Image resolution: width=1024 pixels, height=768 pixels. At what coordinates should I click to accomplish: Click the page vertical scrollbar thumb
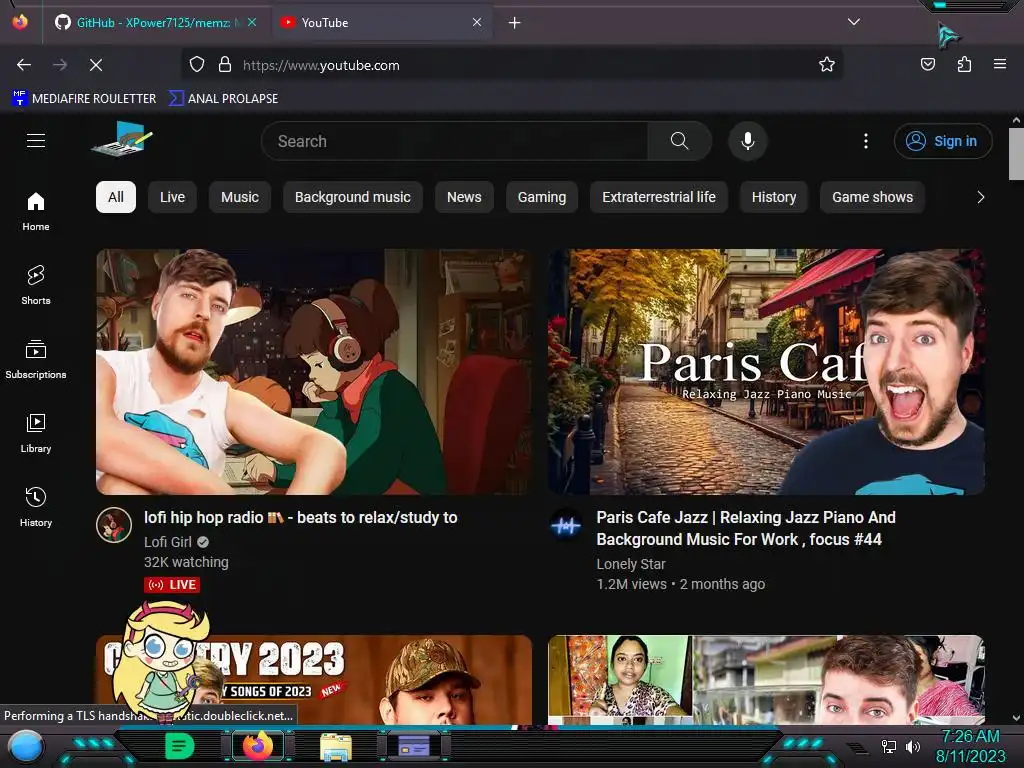1016,154
